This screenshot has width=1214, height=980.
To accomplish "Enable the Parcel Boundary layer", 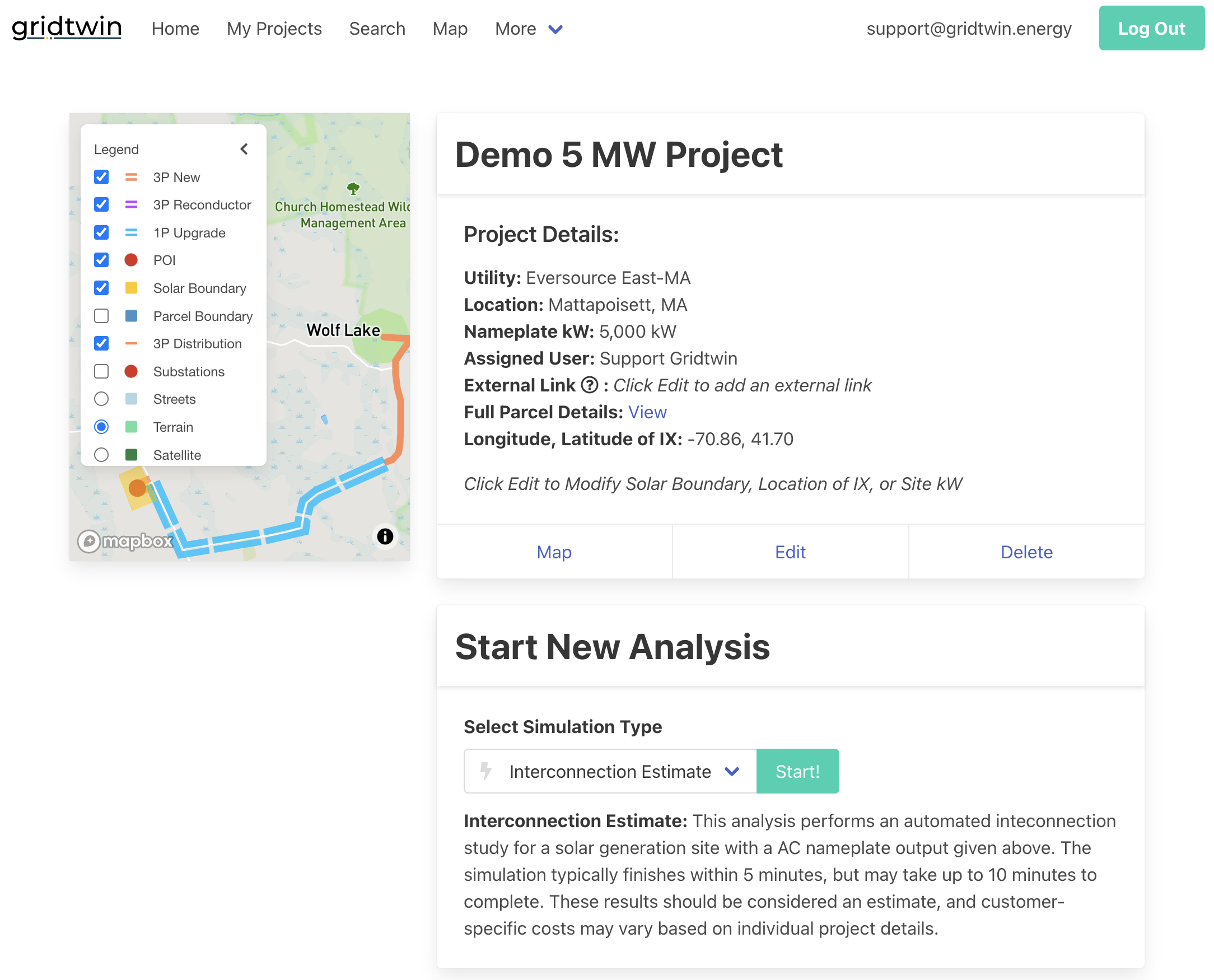I will coord(101,316).
